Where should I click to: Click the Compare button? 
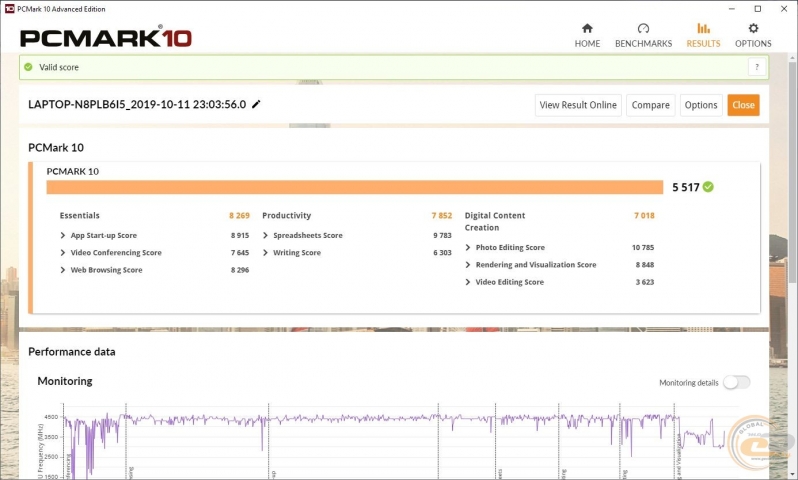pos(650,105)
